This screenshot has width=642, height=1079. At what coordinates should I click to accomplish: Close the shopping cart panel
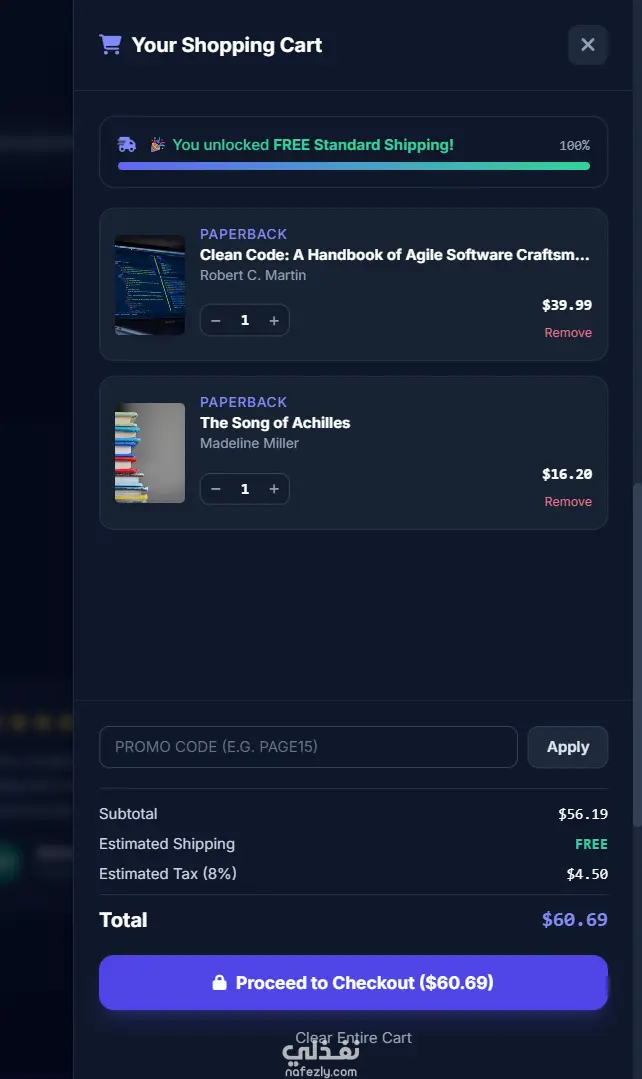click(588, 45)
